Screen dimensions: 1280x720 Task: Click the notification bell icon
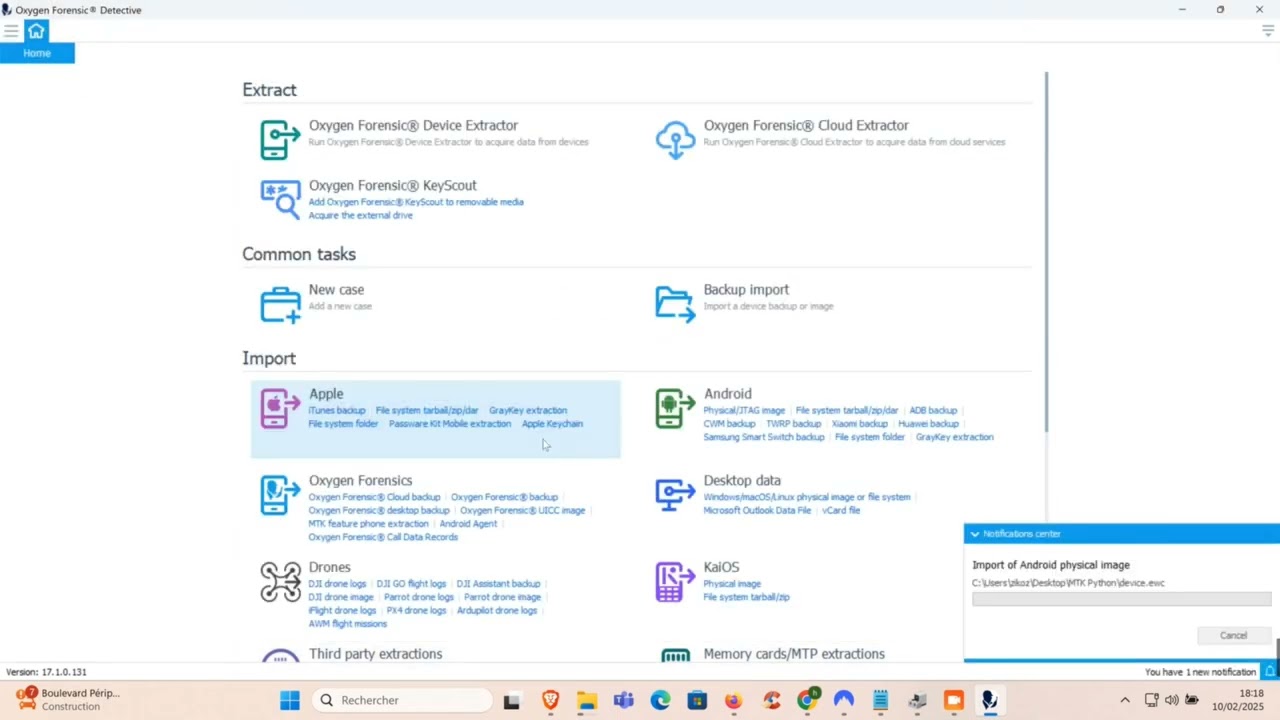(1270, 671)
